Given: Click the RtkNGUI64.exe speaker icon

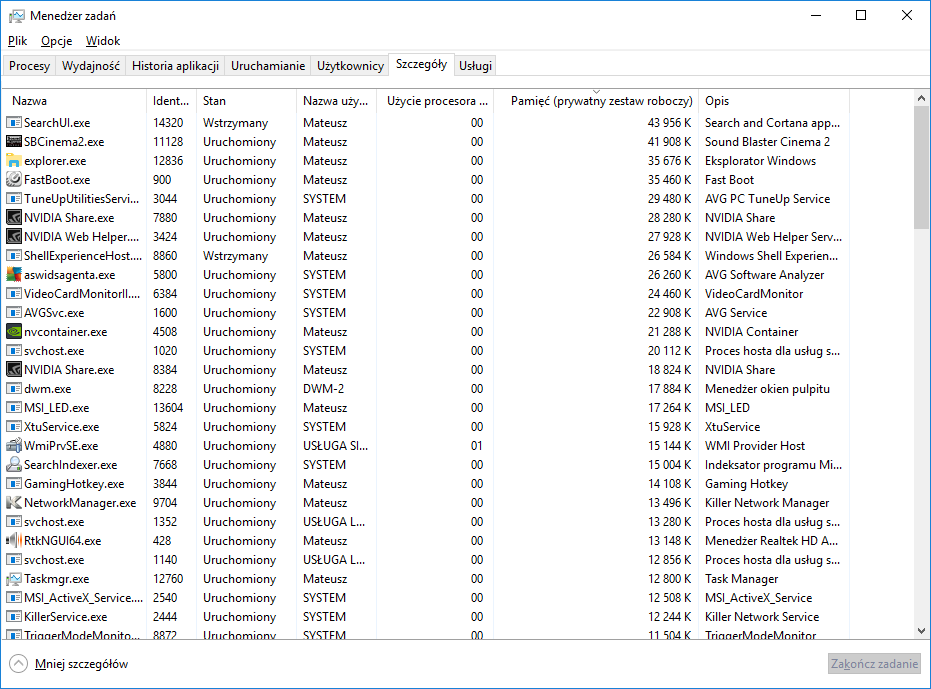Looking at the screenshot, I should tap(14, 541).
